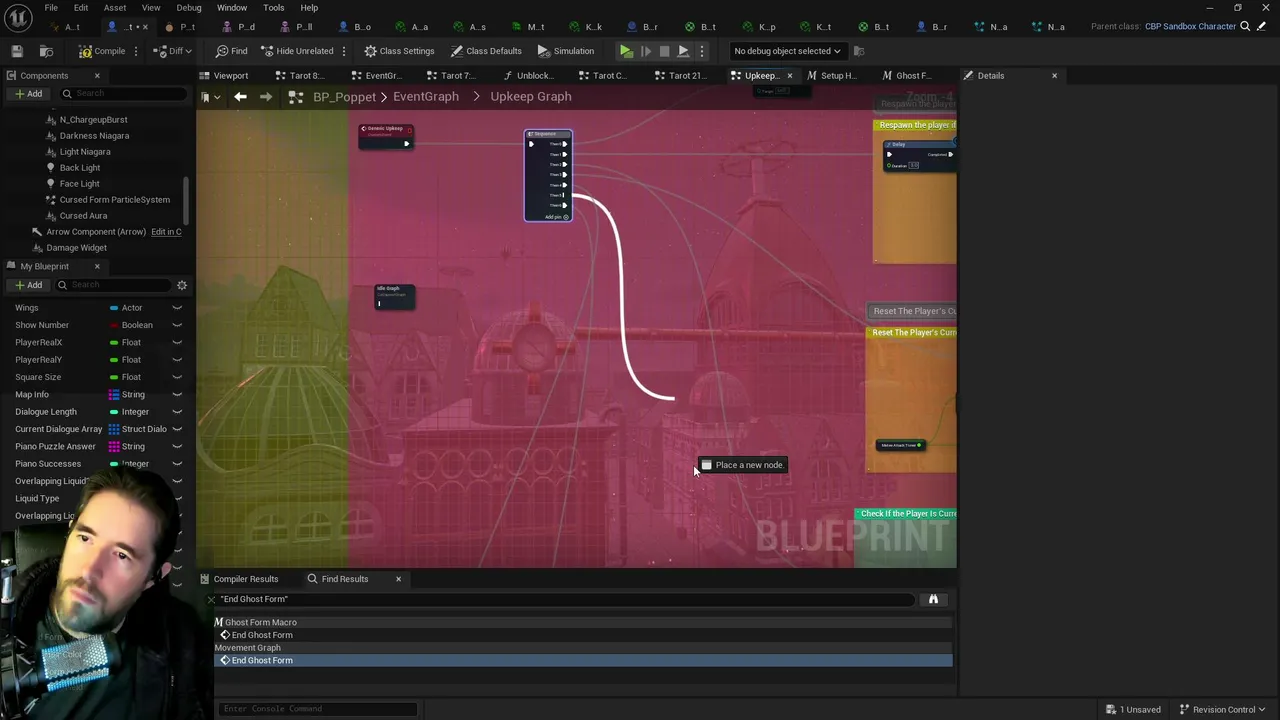Search components input field

(122, 94)
